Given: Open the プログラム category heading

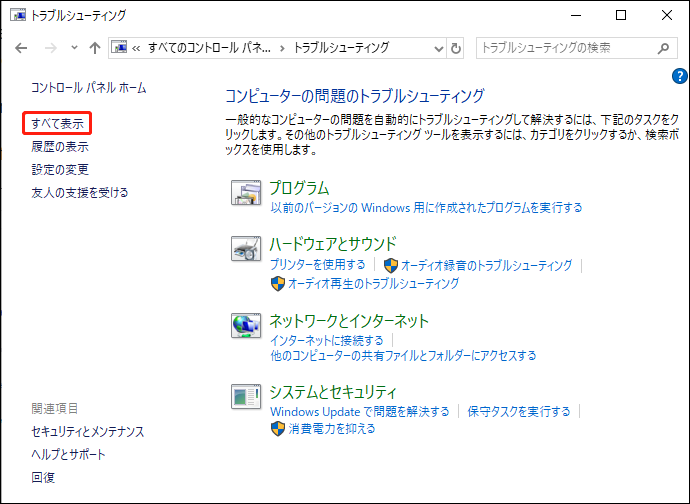Looking at the screenshot, I should point(299,188).
